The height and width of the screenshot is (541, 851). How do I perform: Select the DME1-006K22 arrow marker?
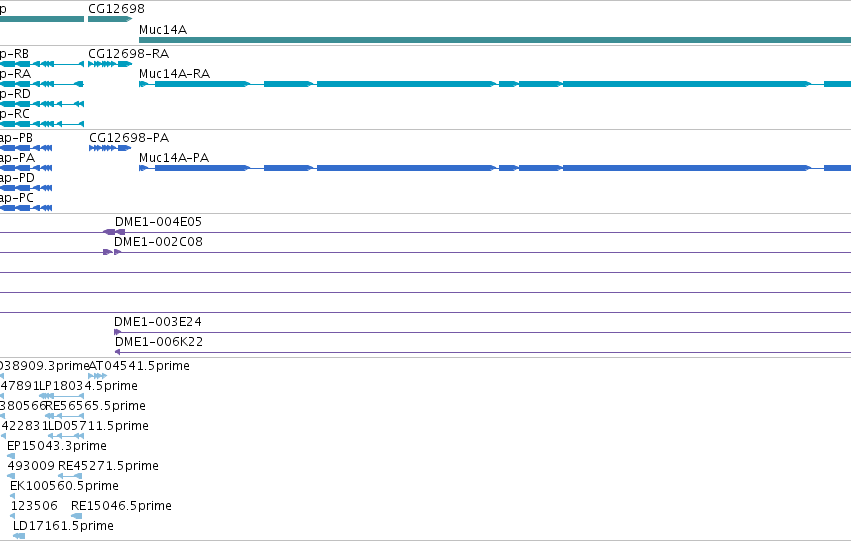pyautogui.click(x=118, y=352)
